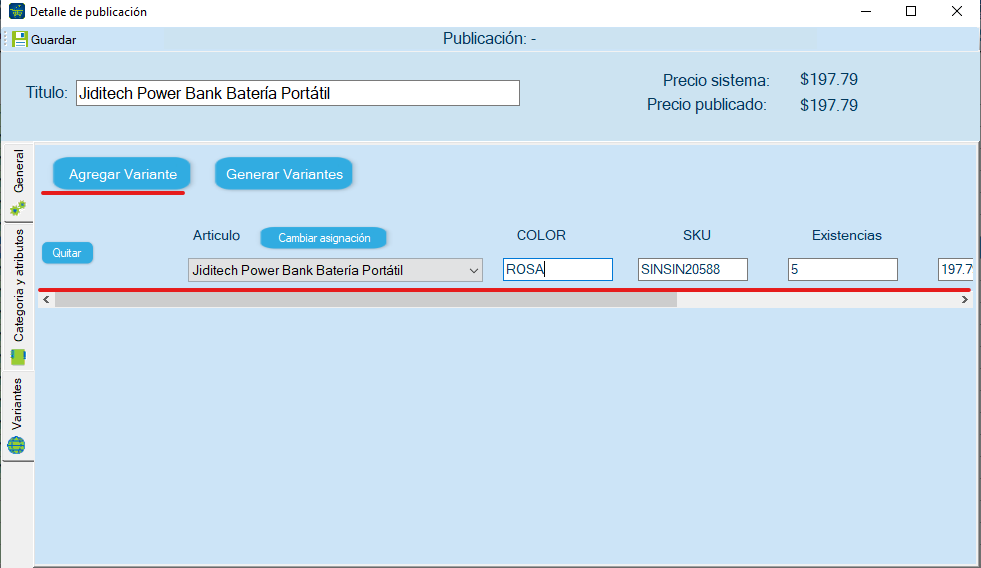Click the price field showing 197.7
The image size is (981, 568).
click(955, 270)
